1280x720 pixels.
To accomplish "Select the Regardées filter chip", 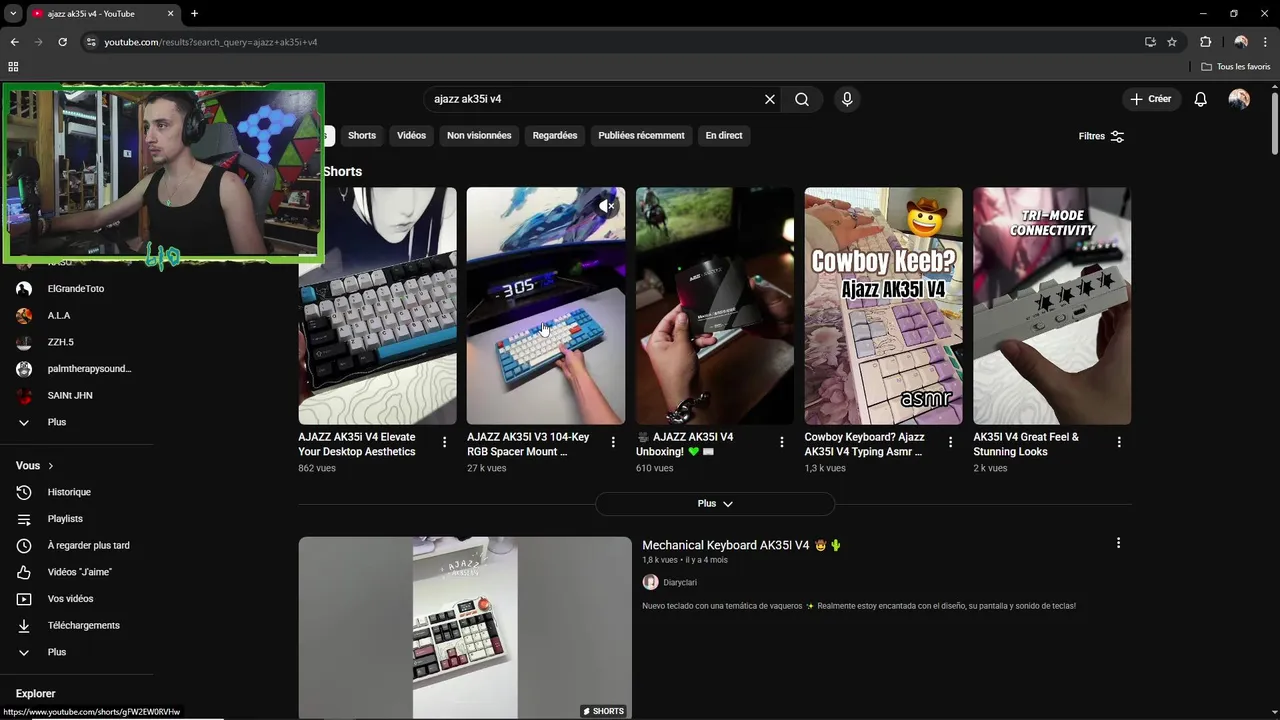I will pos(555,136).
